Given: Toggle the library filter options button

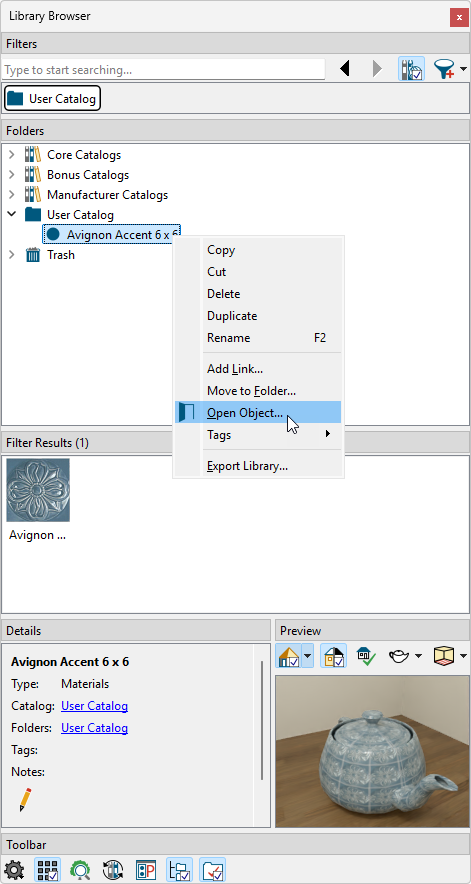Looking at the screenshot, I should point(412,69).
